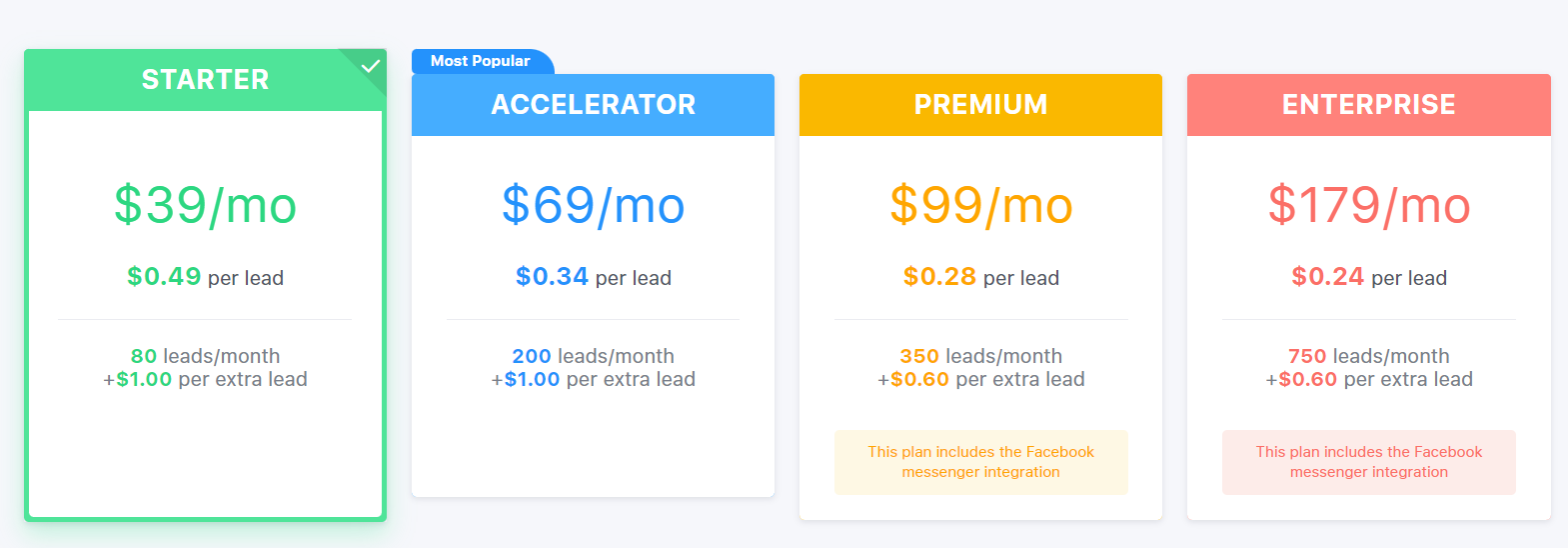
Task: Click the $0.34 per lead text
Action: coord(593,277)
